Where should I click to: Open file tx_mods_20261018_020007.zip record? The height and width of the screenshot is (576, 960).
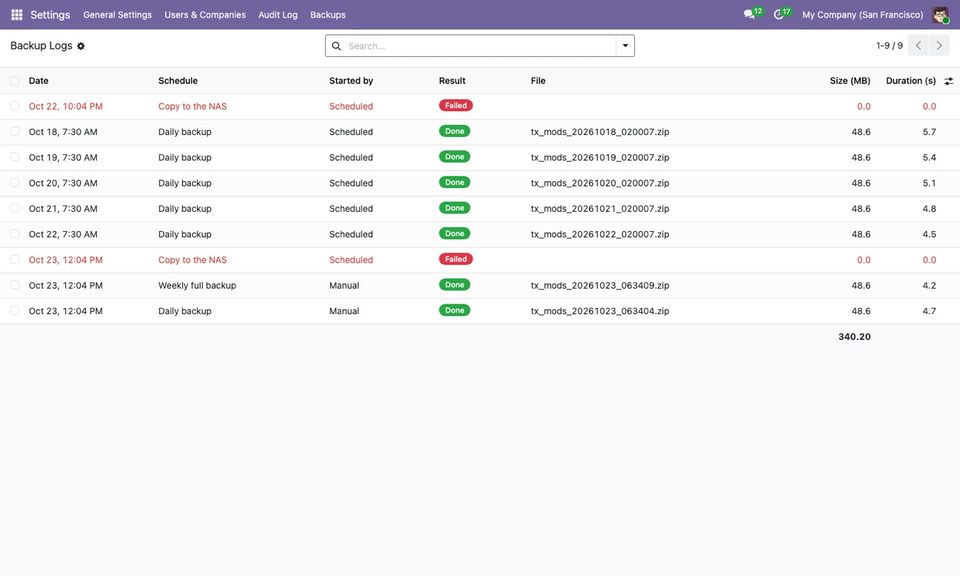pos(600,132)
